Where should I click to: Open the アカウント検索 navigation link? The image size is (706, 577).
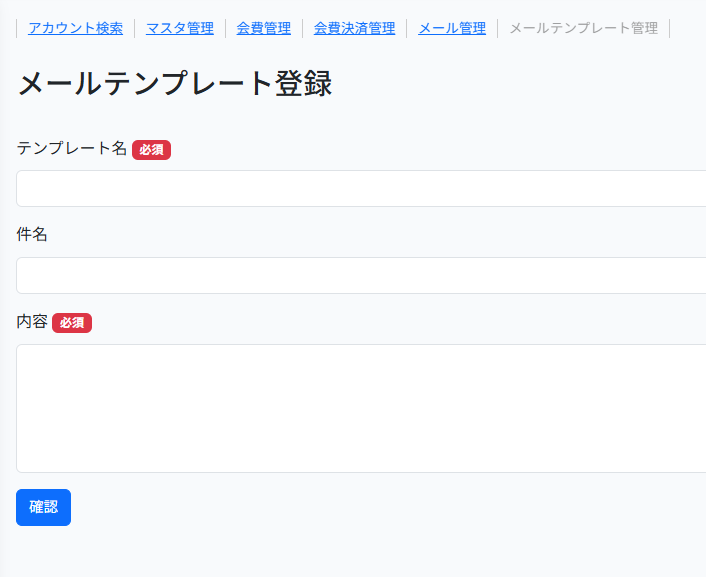click(x=75, y=28)
